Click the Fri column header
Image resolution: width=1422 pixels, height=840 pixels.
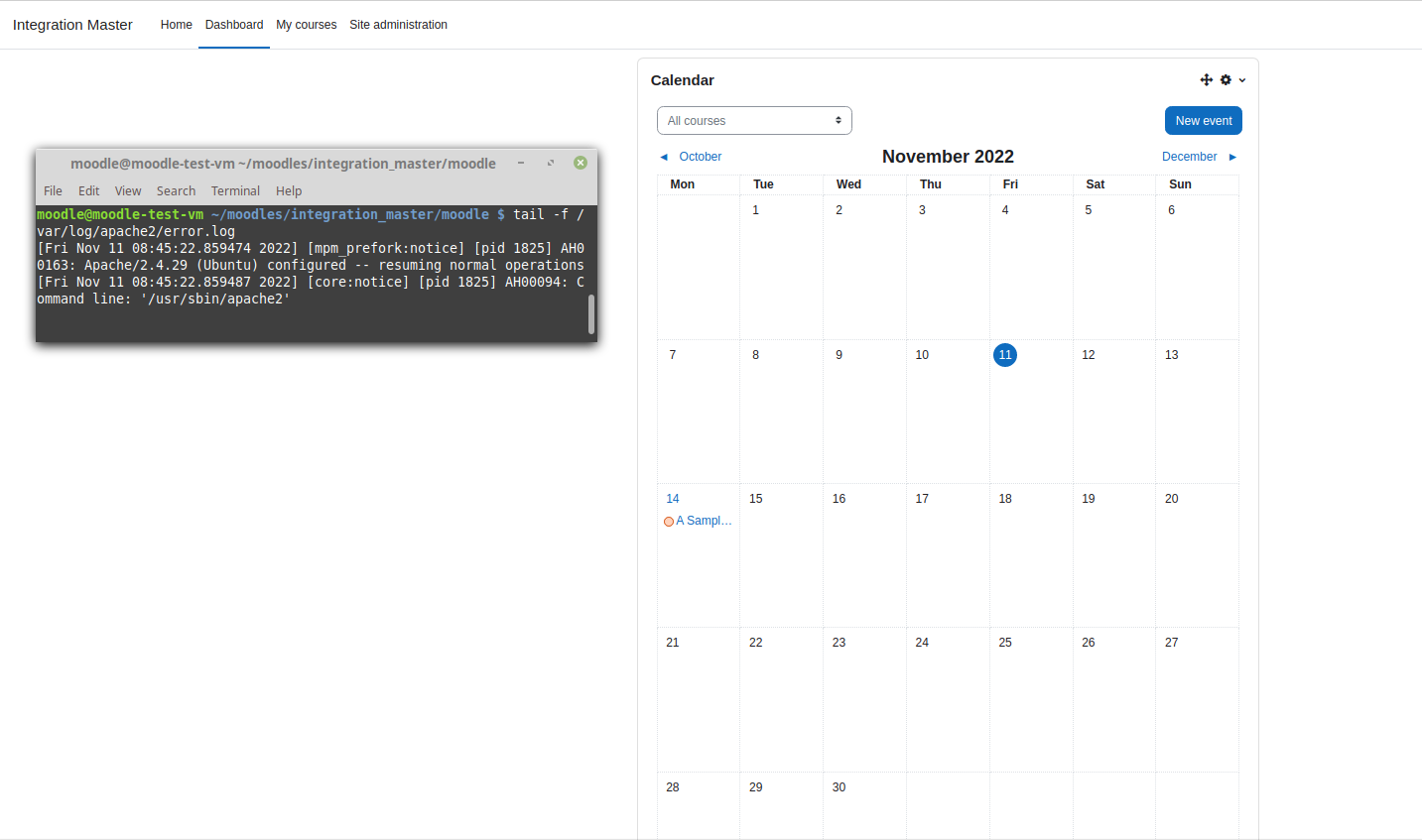click(1010, 184)
